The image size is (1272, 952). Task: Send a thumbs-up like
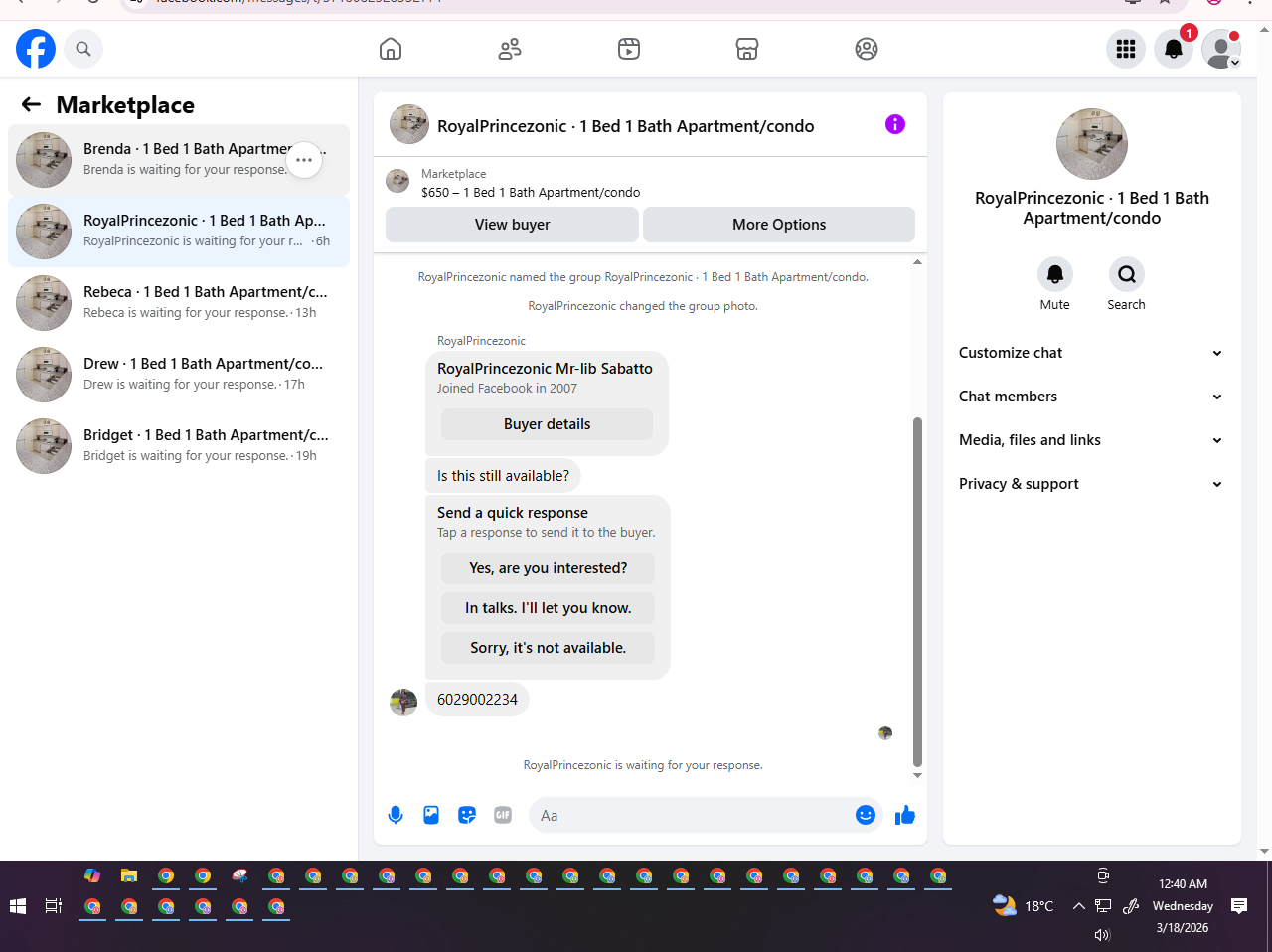click(905, 816)
